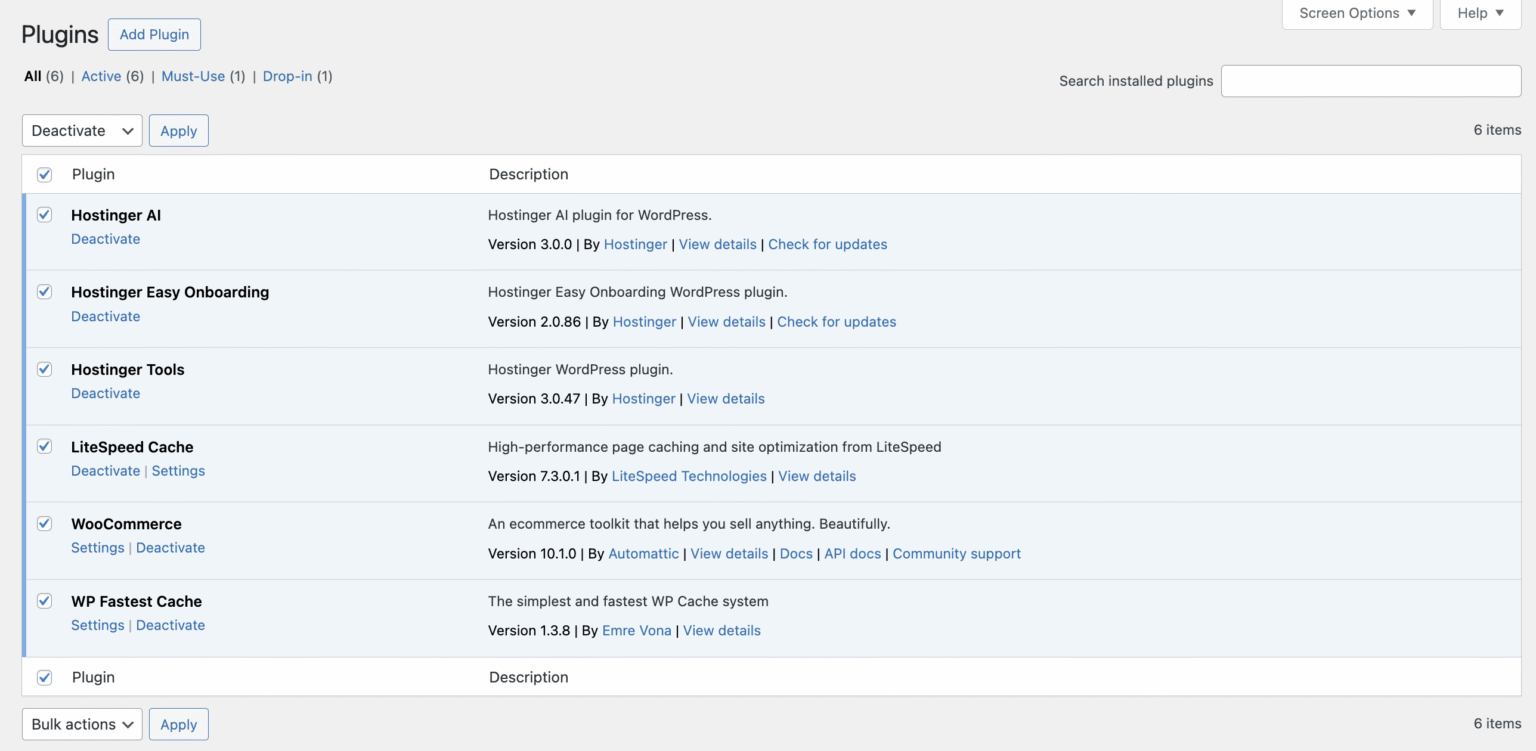This screenshot has height=751, width=1536.
Task: Apply the selected bulk action
Action: (x=178, y=130)
